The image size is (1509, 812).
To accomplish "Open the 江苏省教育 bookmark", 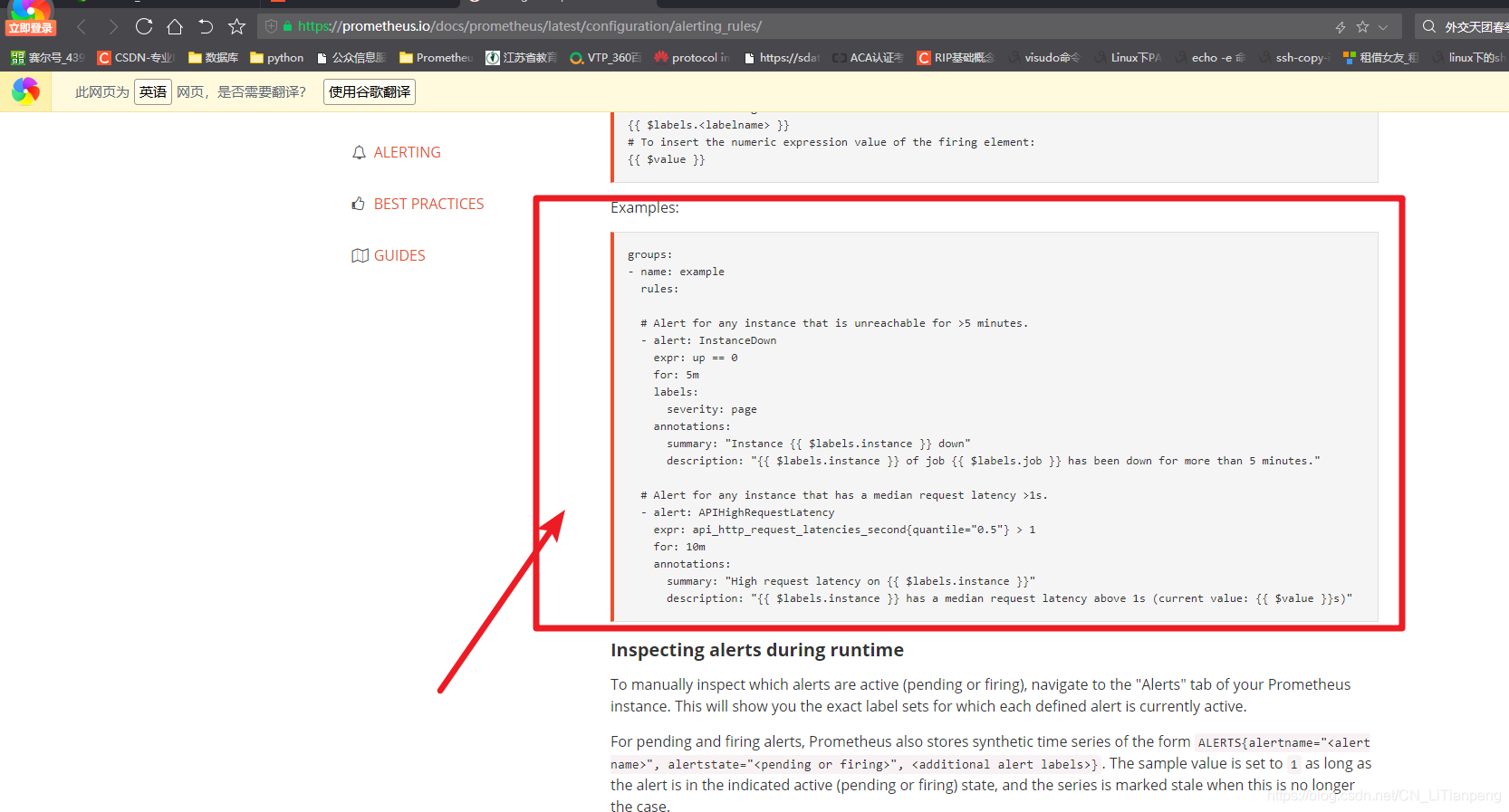I will point(521,57).
